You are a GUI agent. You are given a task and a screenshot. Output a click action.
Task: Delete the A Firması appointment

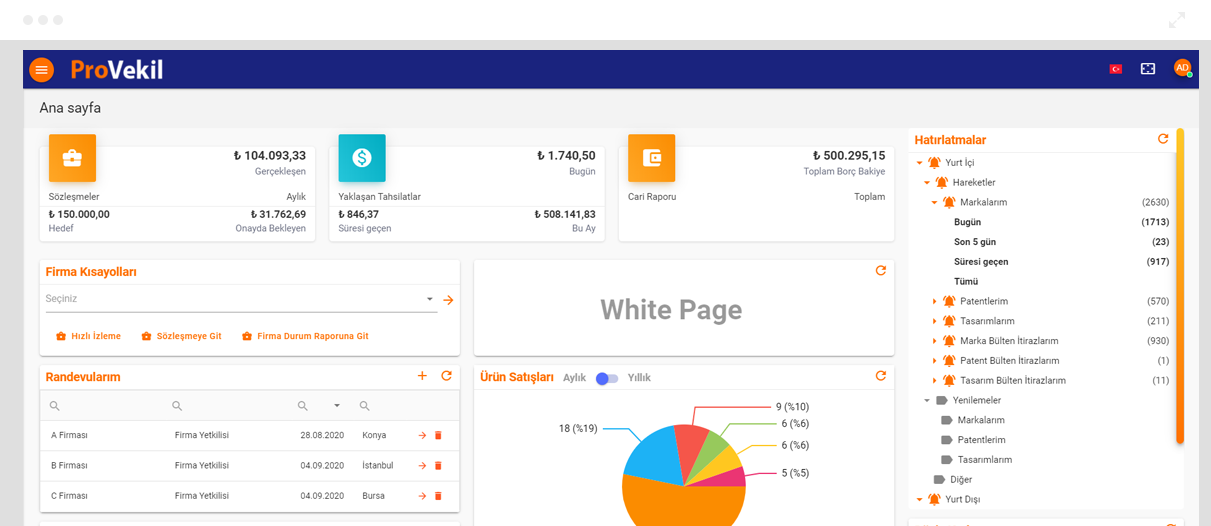pyautogui.click(x=438, y=436)
